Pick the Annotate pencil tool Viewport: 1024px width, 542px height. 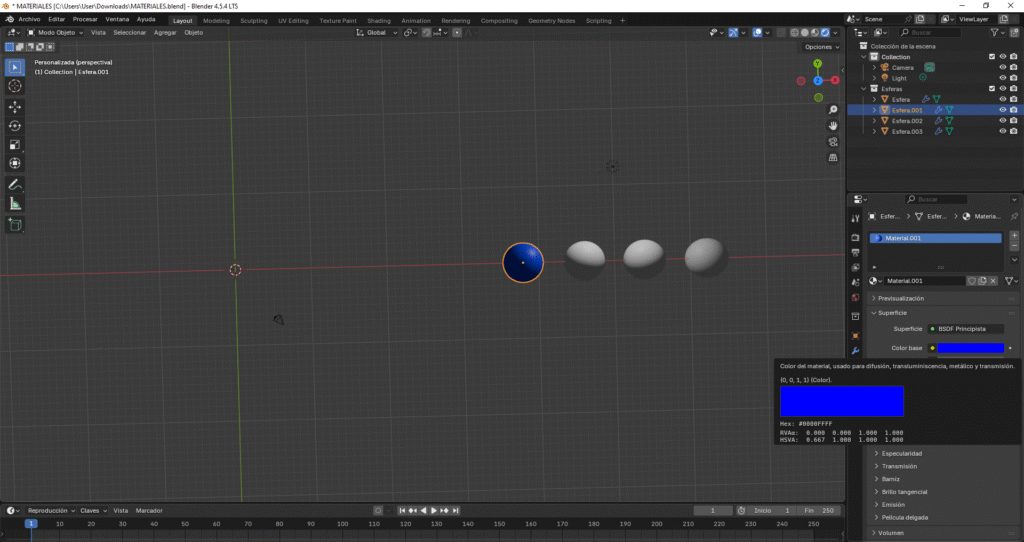click(15, 185)
